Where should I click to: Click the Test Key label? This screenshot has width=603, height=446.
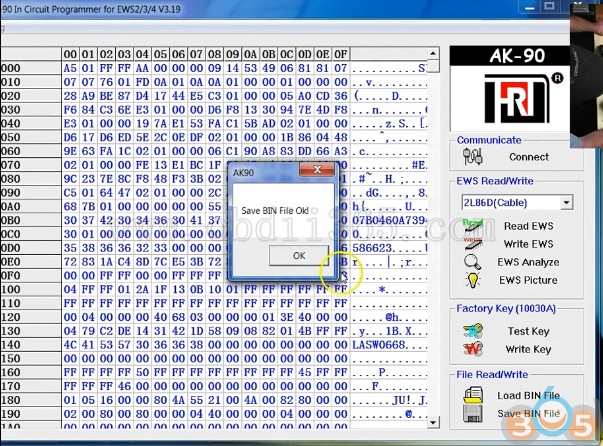click(529, 331)
